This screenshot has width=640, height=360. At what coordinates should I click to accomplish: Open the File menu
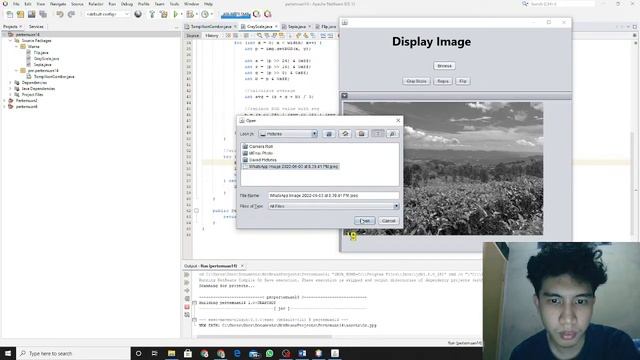pyautogui.click(x=16, y=4)
